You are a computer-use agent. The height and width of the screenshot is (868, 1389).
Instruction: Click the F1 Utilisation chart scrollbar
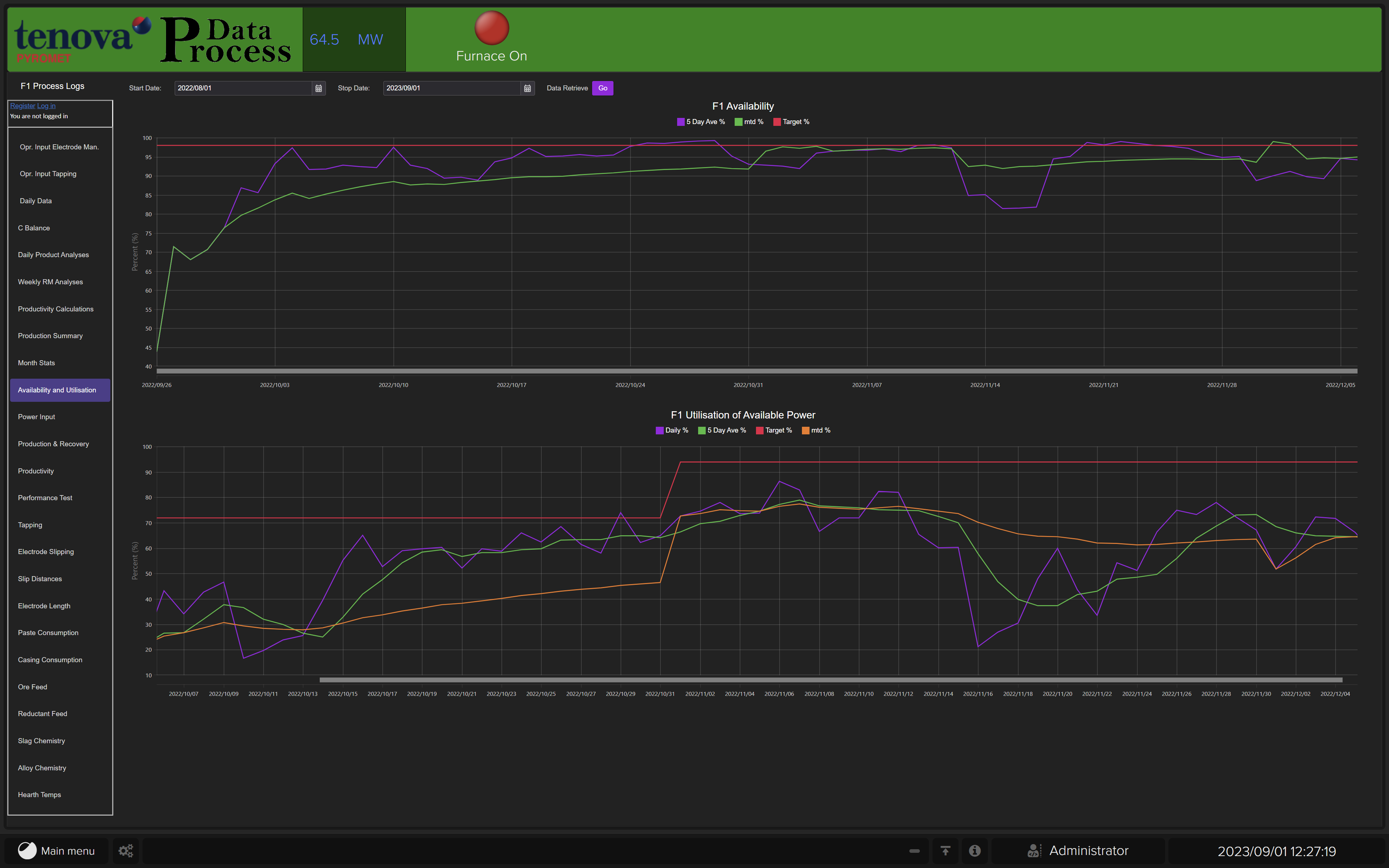(831, 680)
